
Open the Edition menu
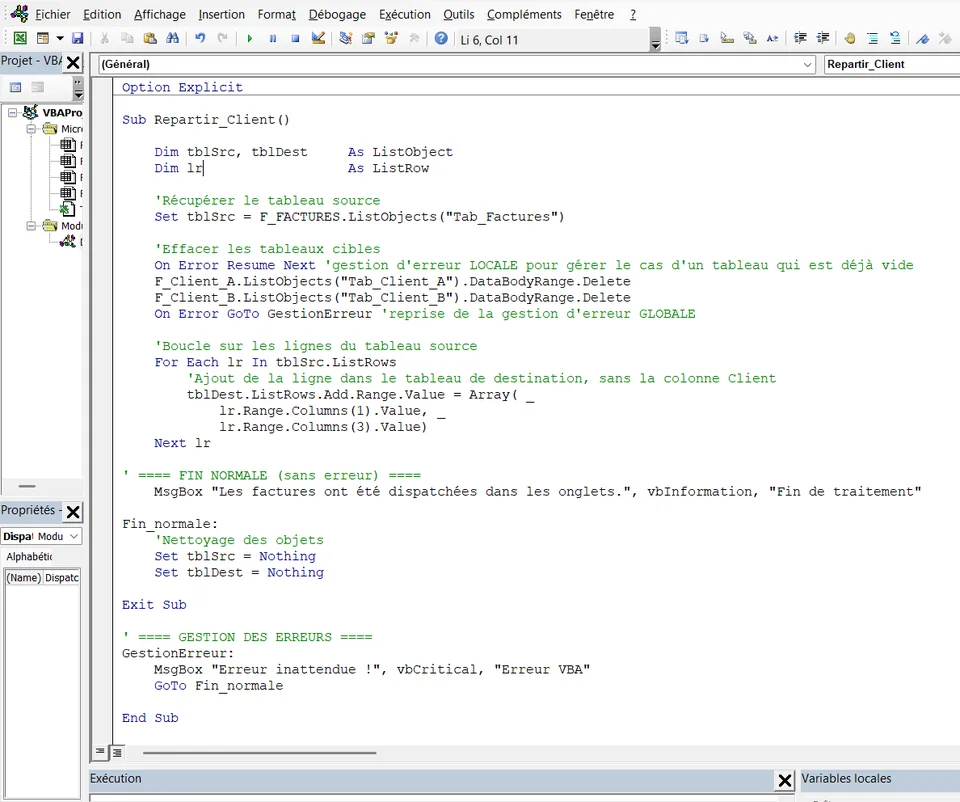click(102, 14)
